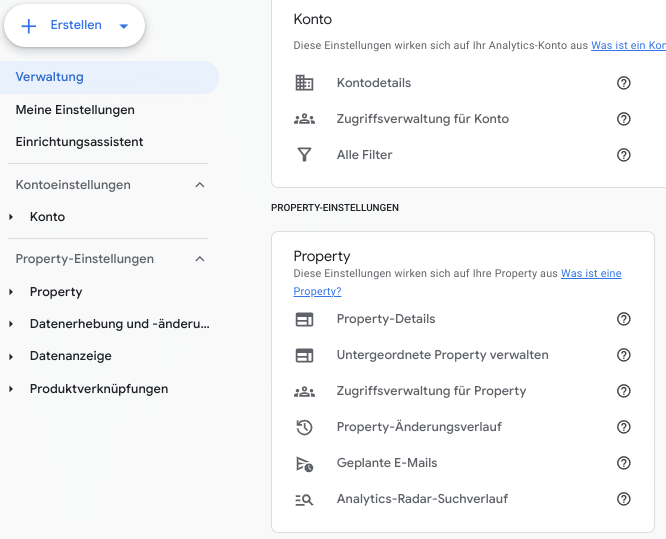This screenshot has height=539, width=666.
Task: Select Konto in the sidebar tree
Action: [47, 217]
